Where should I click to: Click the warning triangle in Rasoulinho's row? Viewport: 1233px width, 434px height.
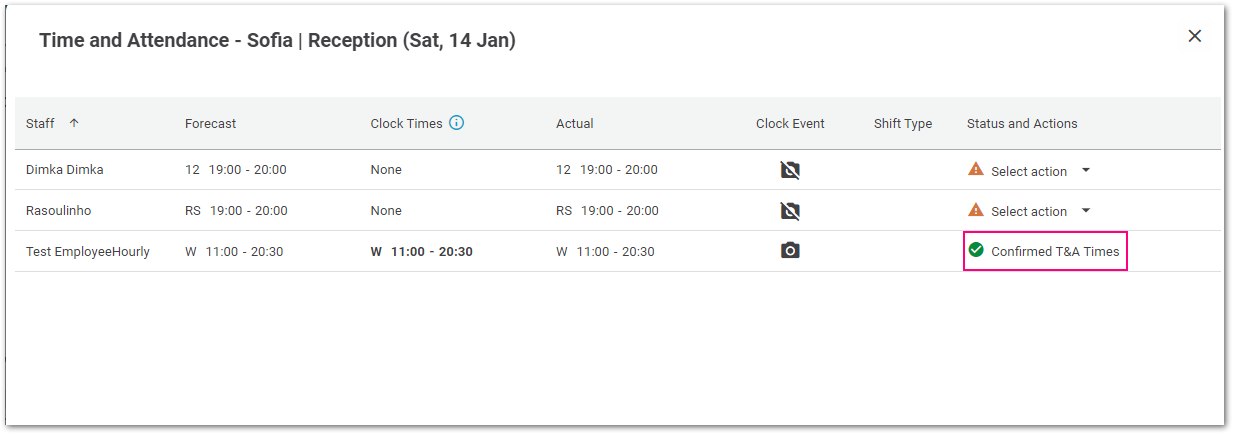(976, 210)
